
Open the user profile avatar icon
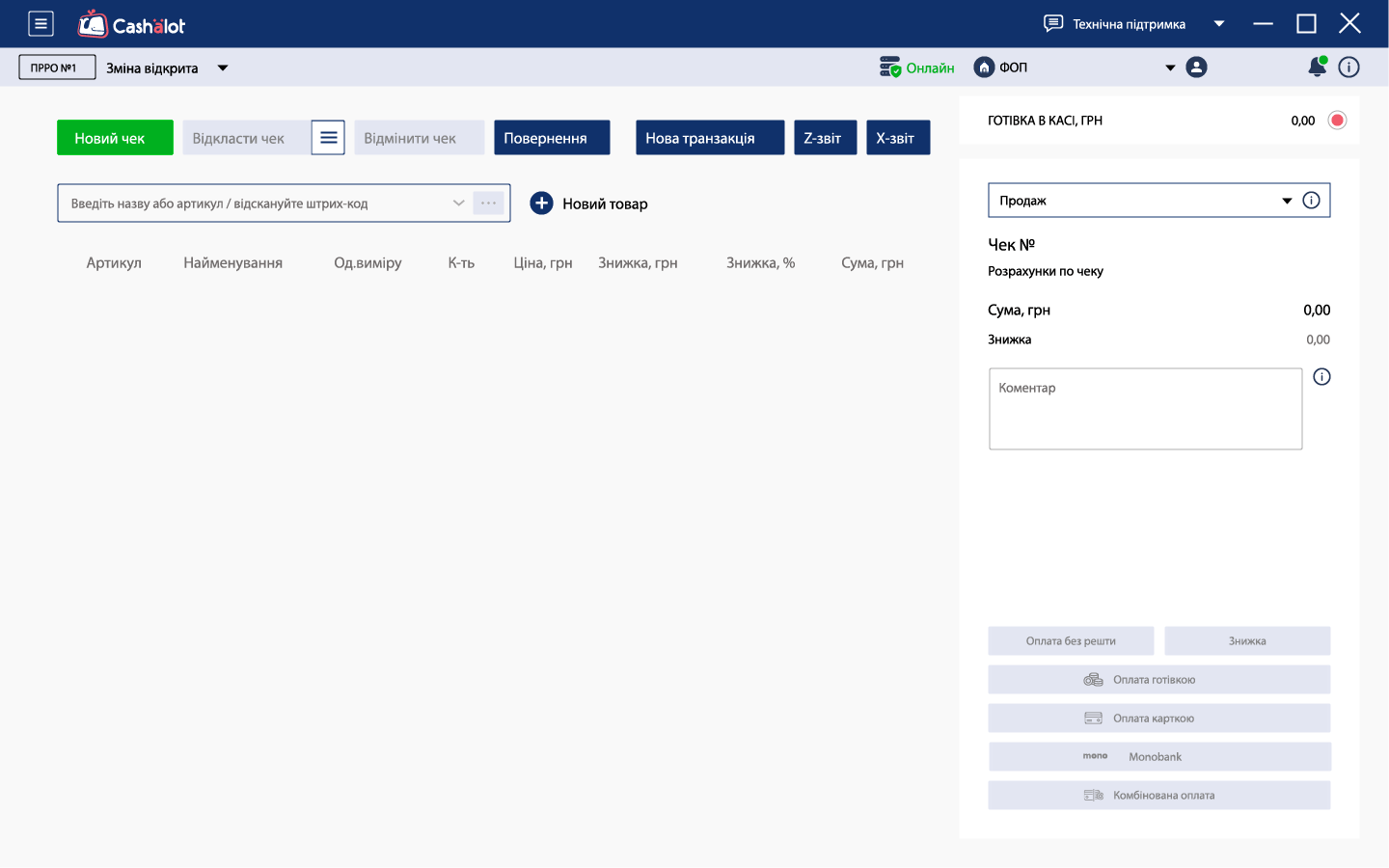pos(1196,68)
